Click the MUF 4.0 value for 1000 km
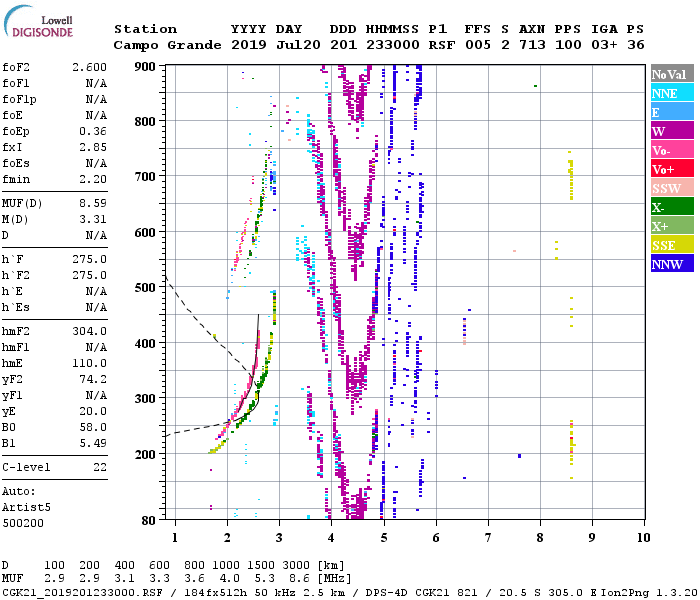The image size is (700, 600). [229, 579]
